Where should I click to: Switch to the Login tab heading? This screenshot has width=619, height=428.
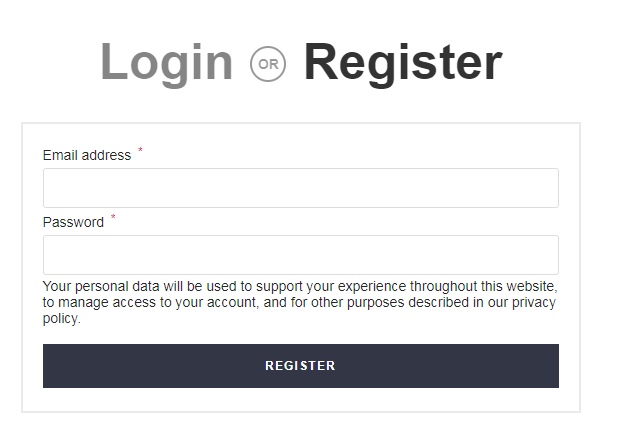(x=166, y=63)
